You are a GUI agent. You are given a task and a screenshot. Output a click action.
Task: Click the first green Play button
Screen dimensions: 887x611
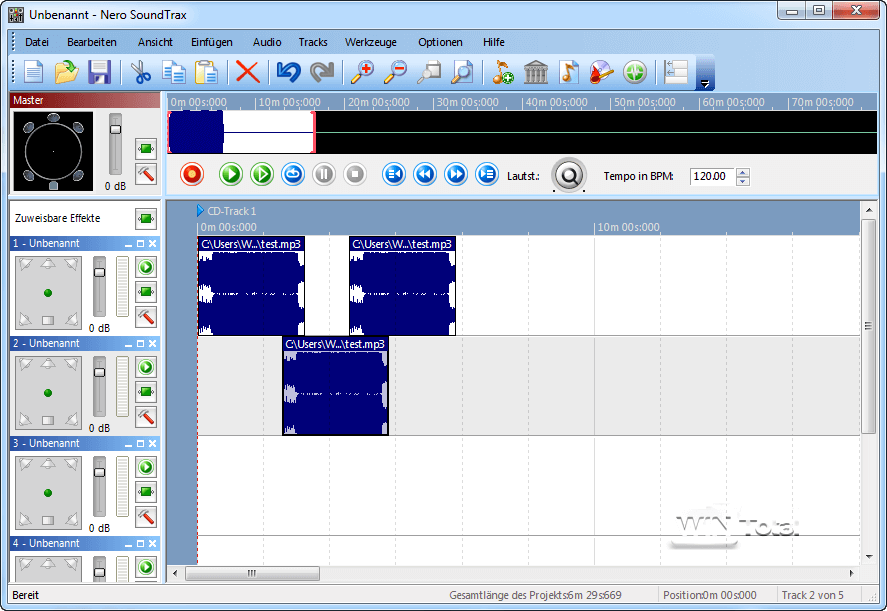click(x=231, y=174)
